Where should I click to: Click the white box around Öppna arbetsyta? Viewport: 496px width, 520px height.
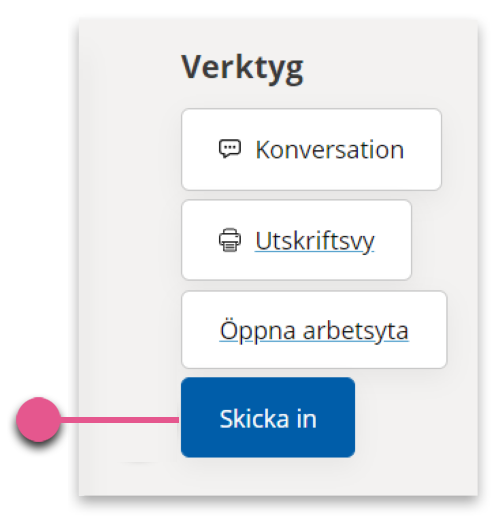[314, 330]
